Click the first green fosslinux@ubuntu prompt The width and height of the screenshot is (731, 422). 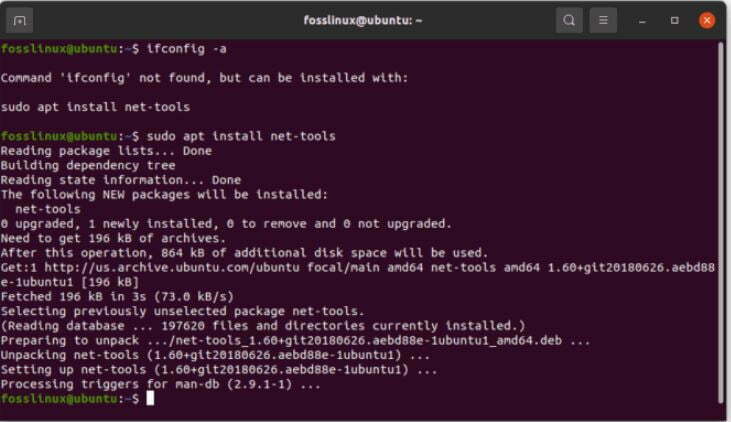(x=59, y=49)
